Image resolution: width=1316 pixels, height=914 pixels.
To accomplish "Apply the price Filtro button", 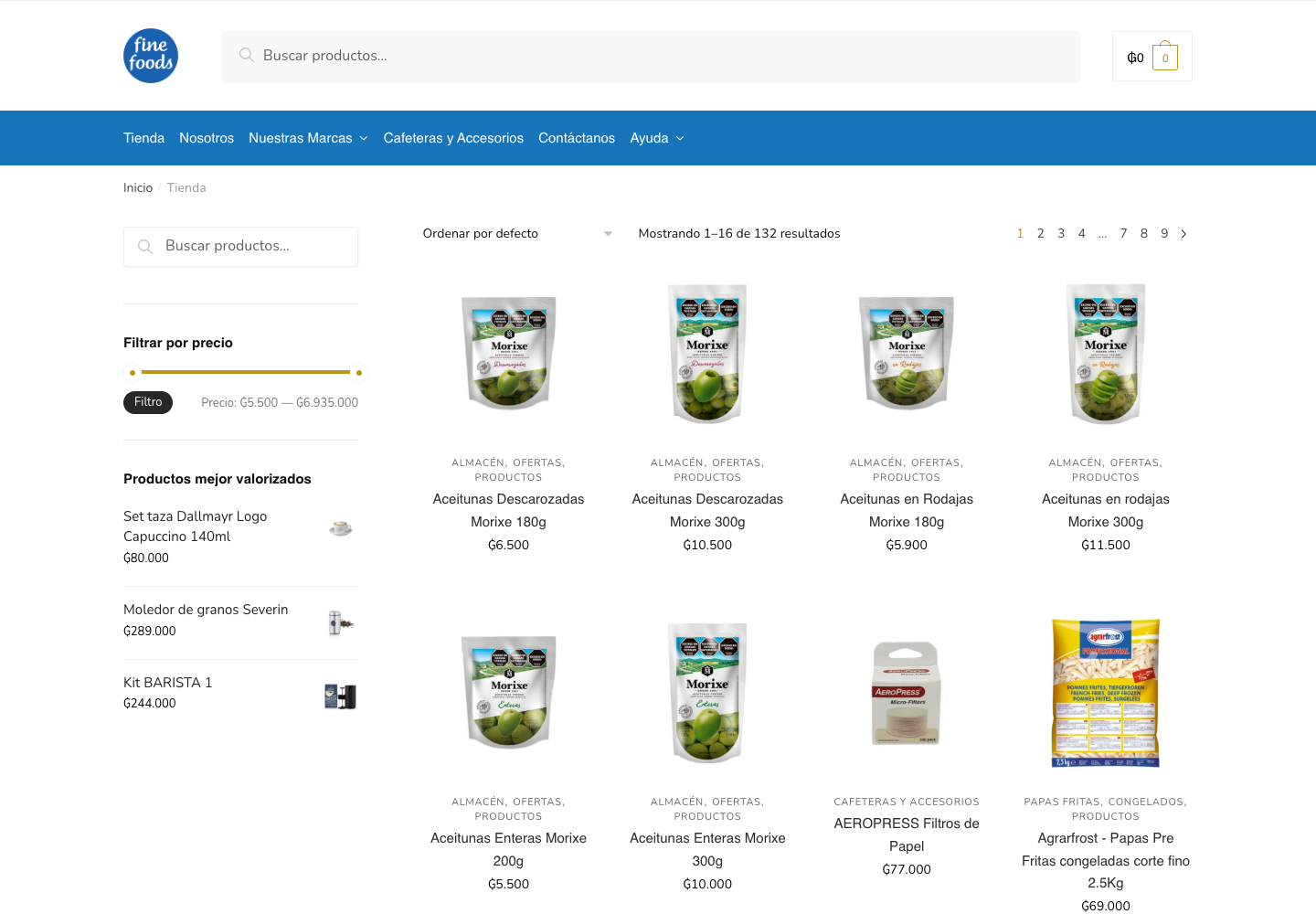I will coord(148,402).
